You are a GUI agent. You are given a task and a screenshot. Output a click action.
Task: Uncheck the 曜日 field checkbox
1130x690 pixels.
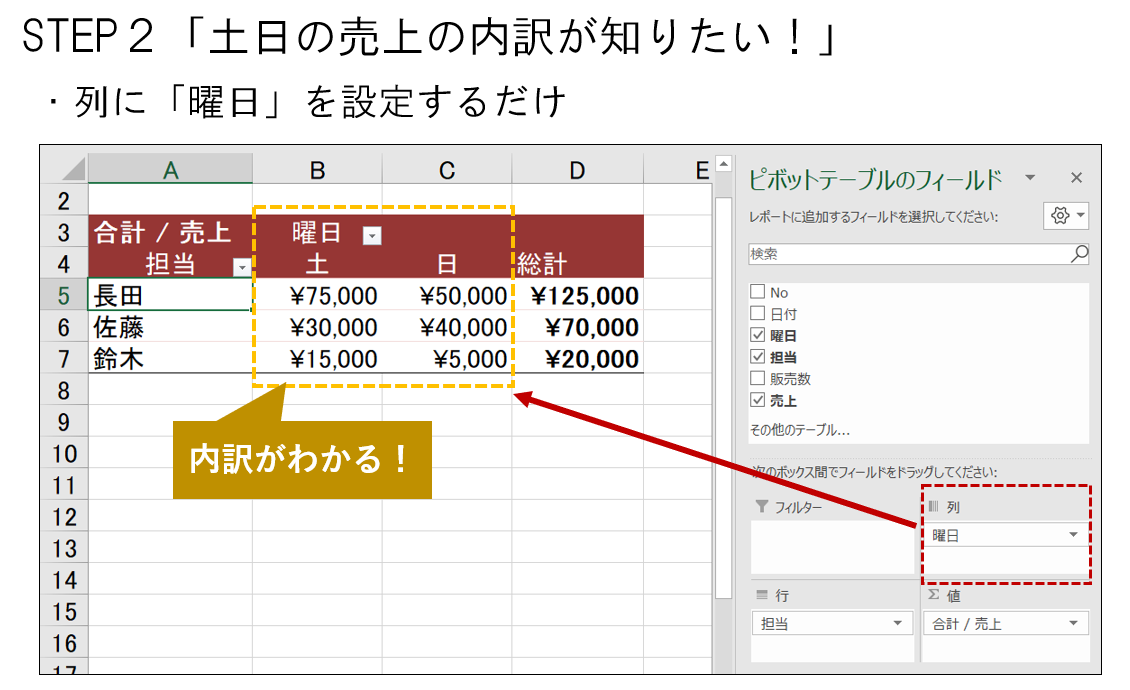[757, 335]
